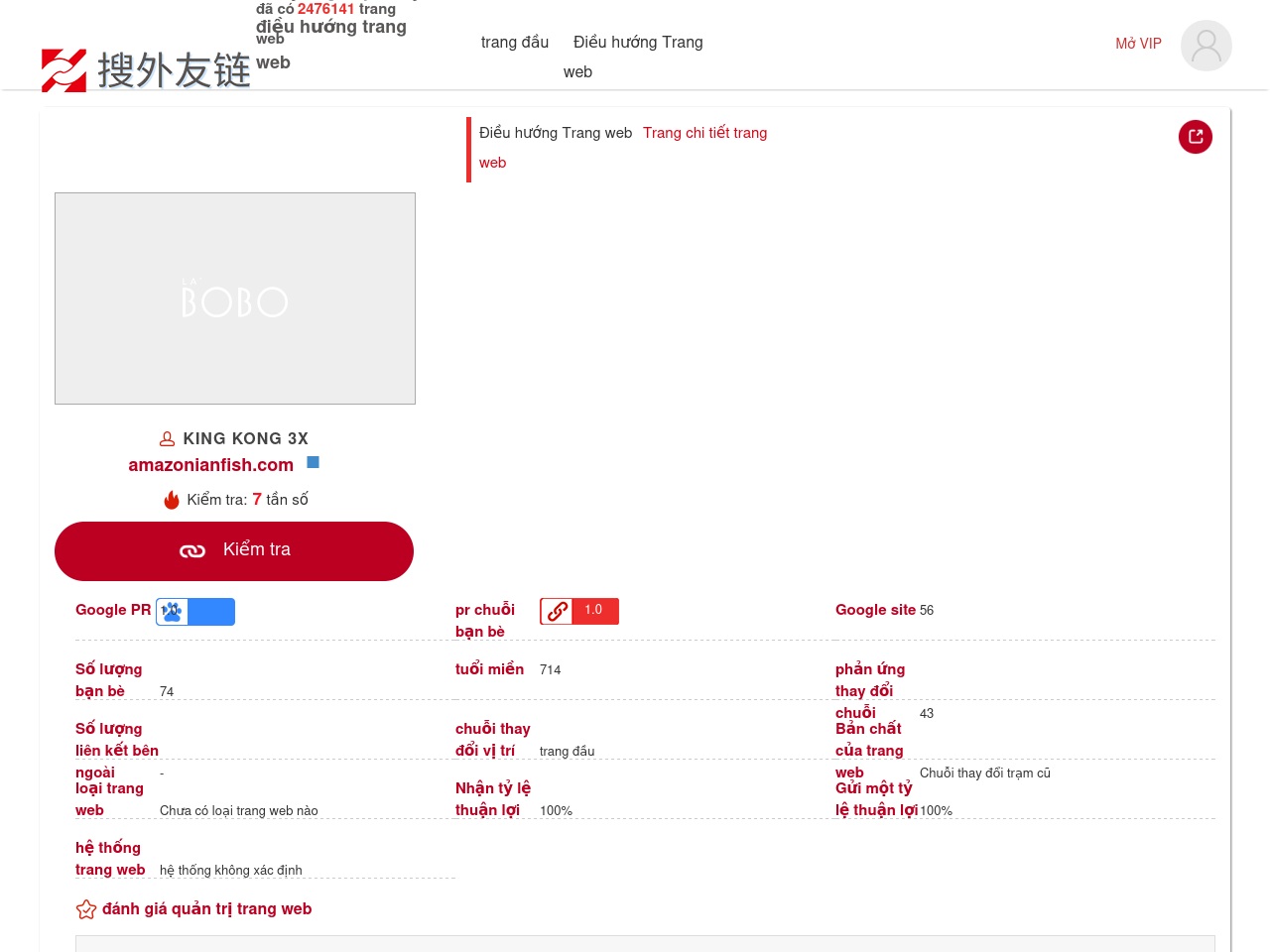
Task: Click the Mở VIP link
Action: (1138, 44)
